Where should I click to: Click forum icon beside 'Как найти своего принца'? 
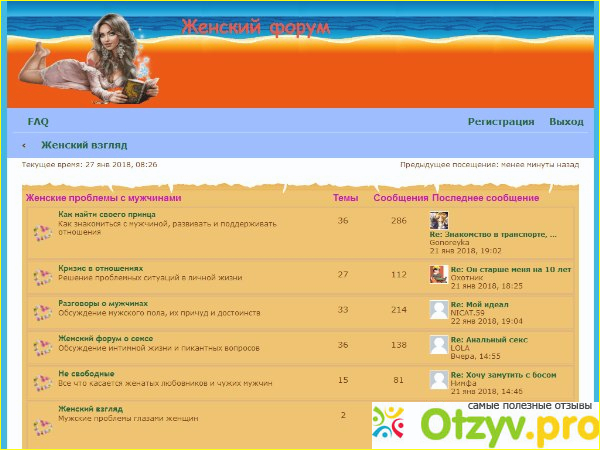coord(42,232)
